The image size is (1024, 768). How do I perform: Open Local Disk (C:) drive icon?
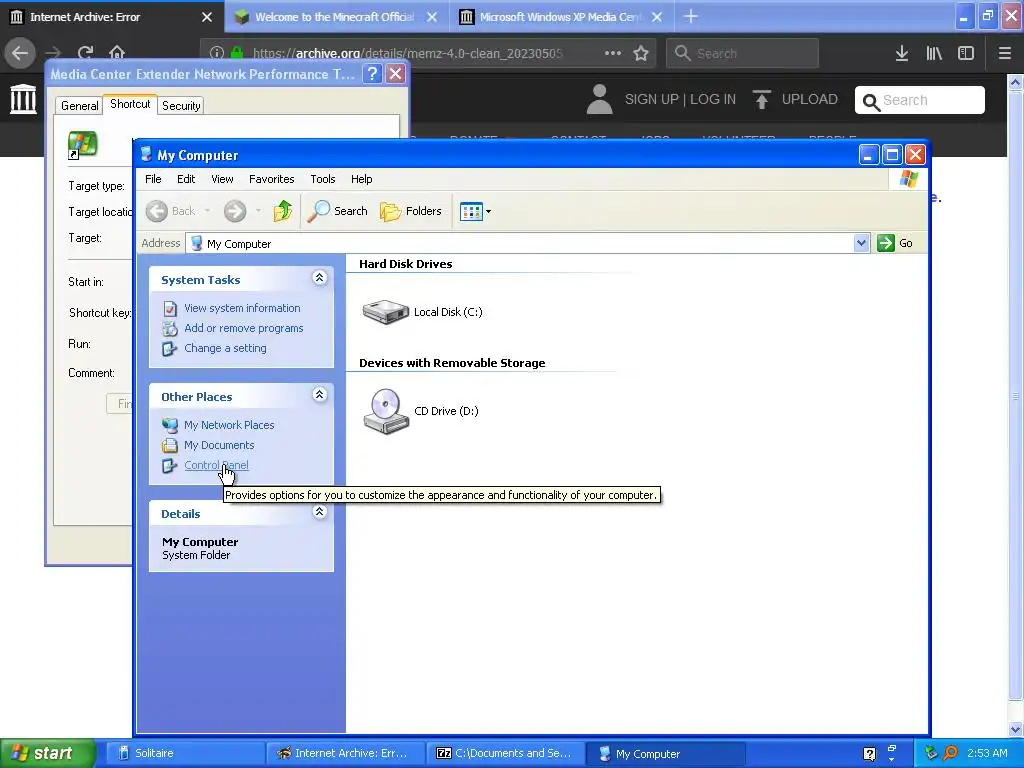pos(385,312)
